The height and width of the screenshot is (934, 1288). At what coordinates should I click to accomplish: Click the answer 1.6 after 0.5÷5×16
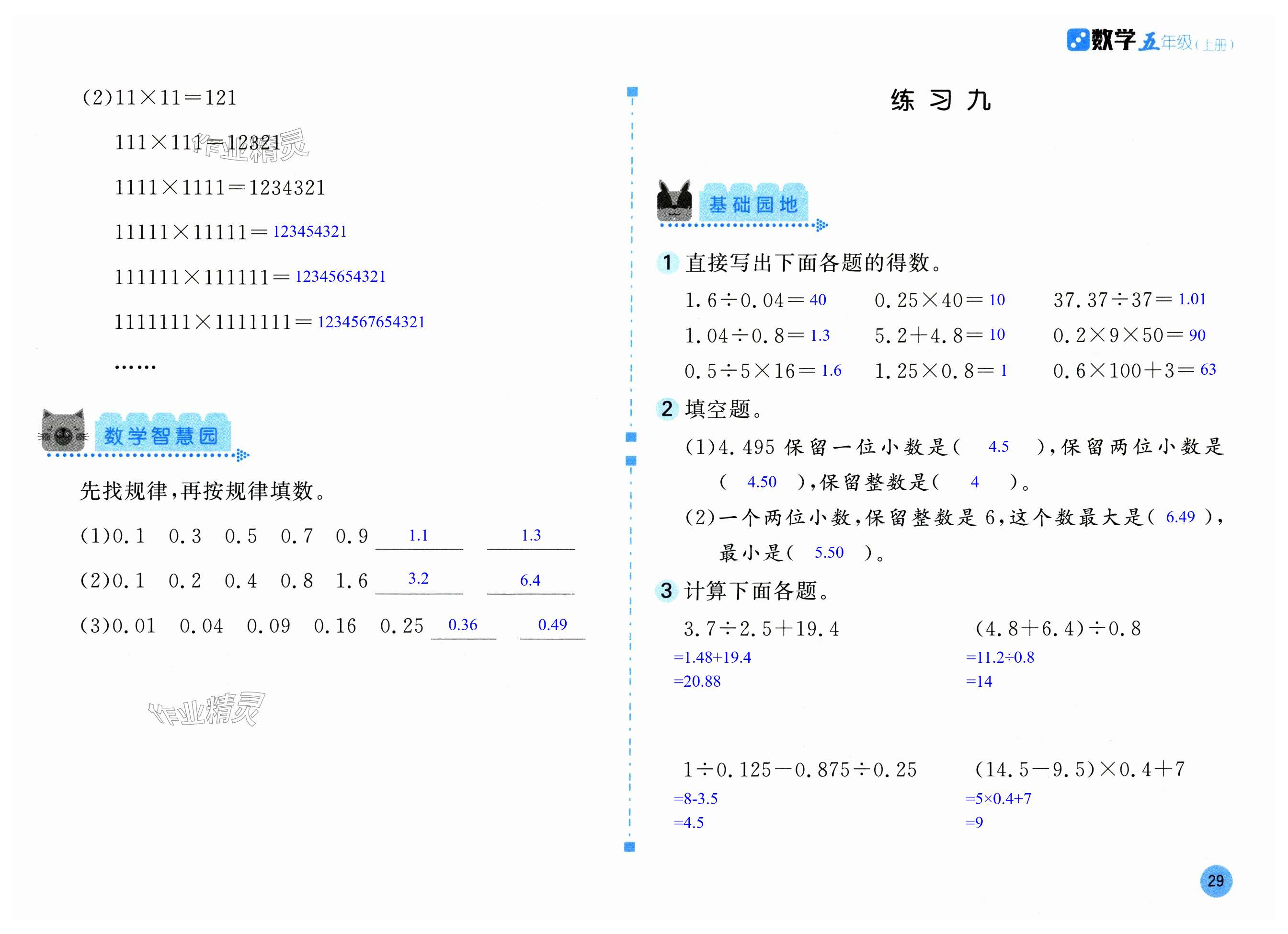[x=832, y=370]
